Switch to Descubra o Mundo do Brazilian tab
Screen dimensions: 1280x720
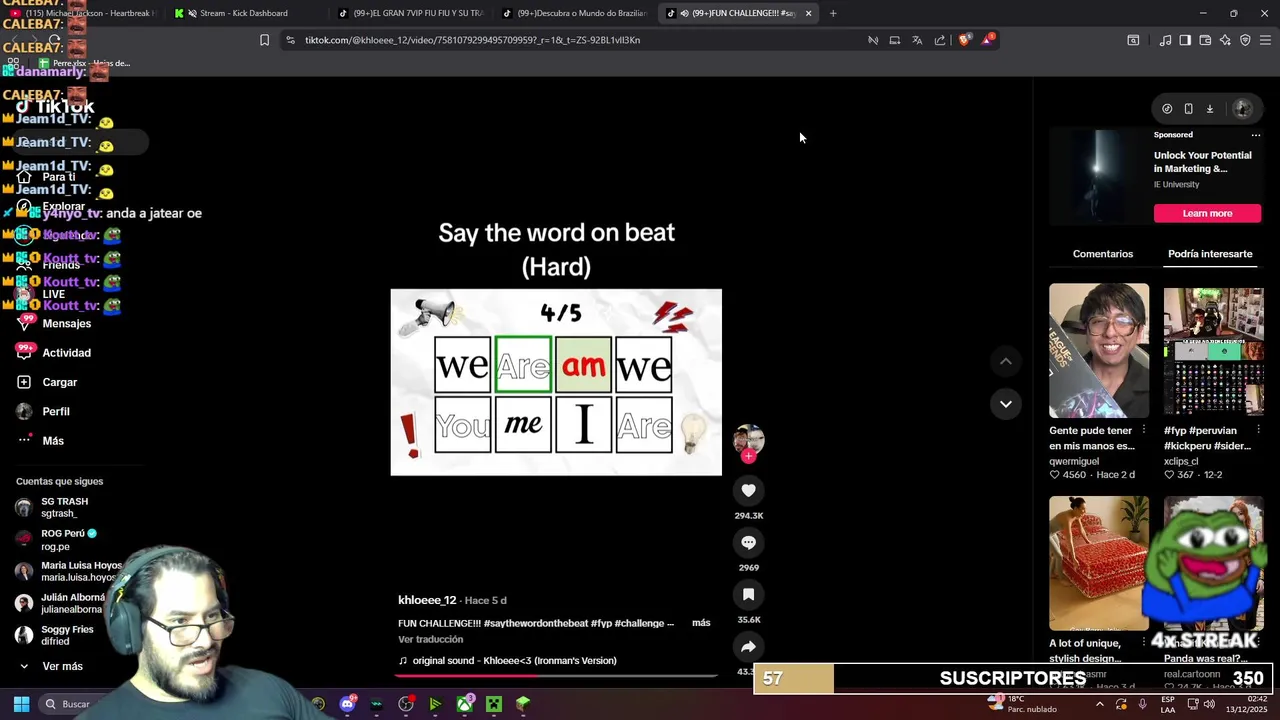point(574,13)
